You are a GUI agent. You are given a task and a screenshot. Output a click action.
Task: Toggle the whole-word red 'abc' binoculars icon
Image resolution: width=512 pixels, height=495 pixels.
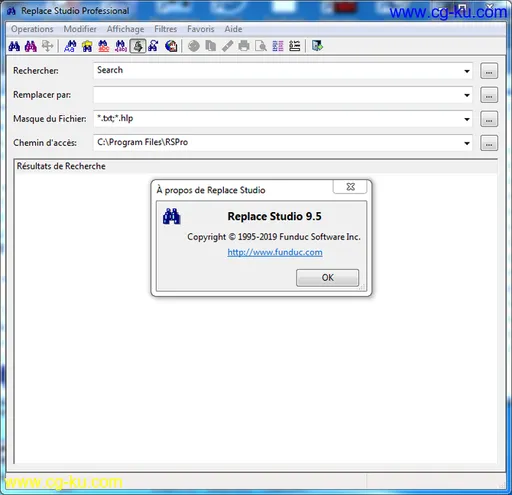click(104, 46)
